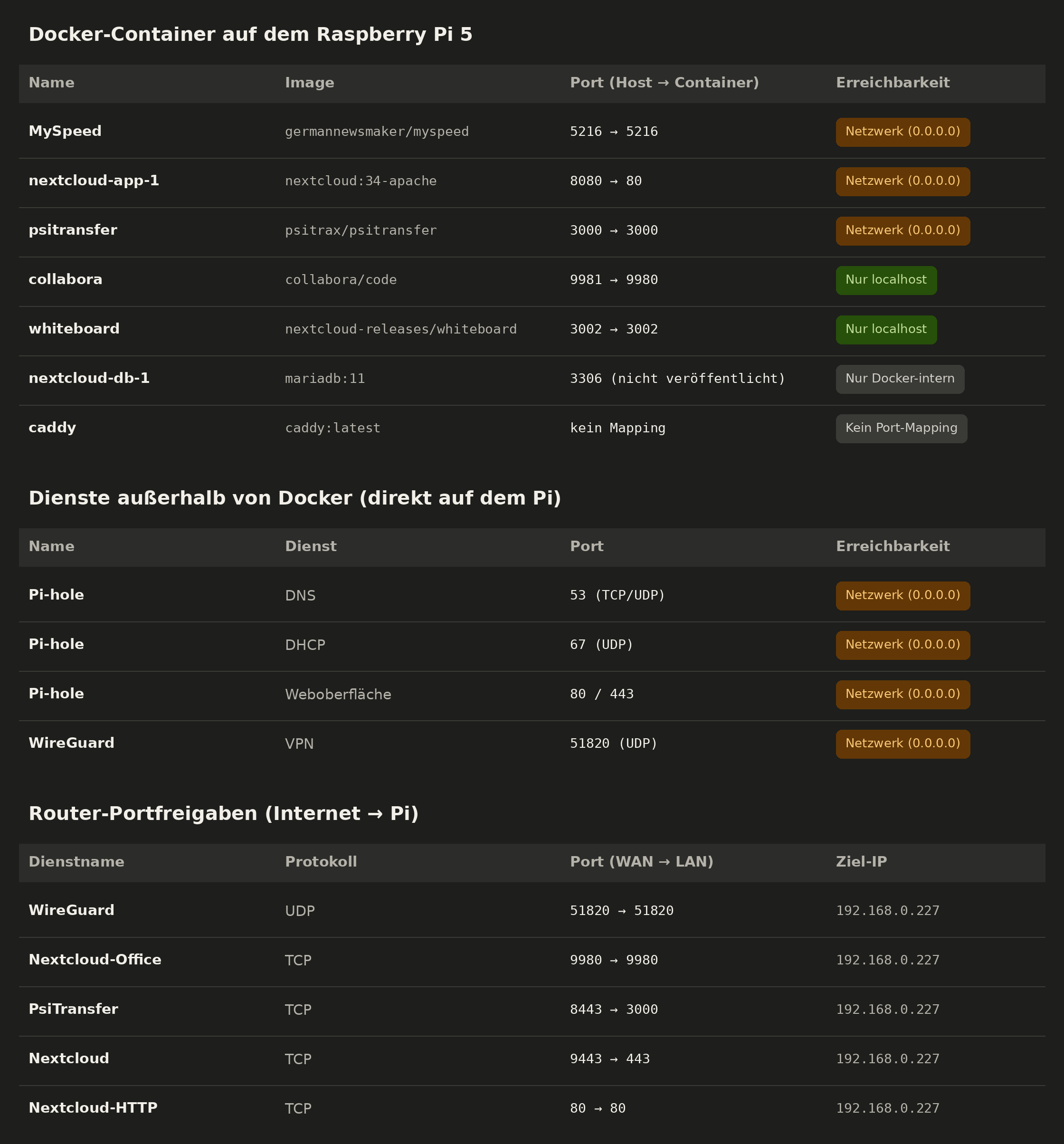Screen dimensions: 1064x1144
Task: Click the 8080 → 80 port mapping
Action: [606, 181]
